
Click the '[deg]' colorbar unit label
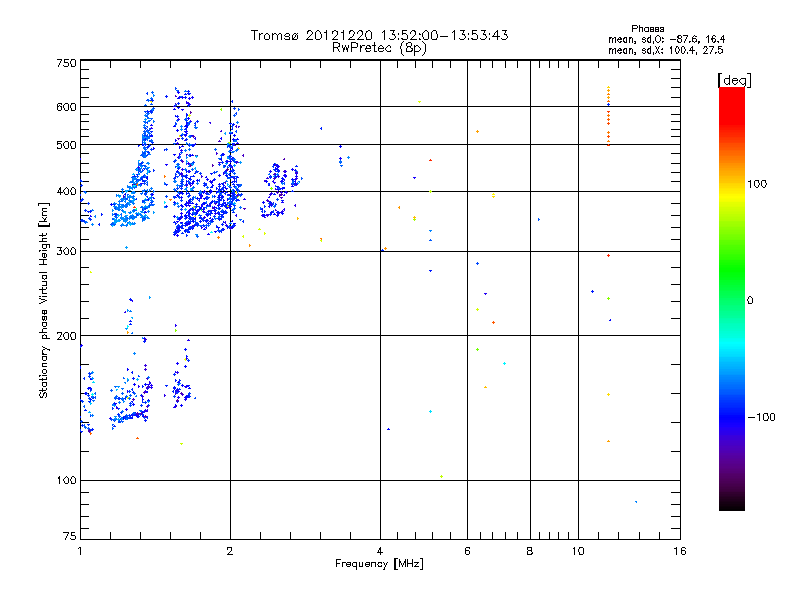tap(734, 80)
